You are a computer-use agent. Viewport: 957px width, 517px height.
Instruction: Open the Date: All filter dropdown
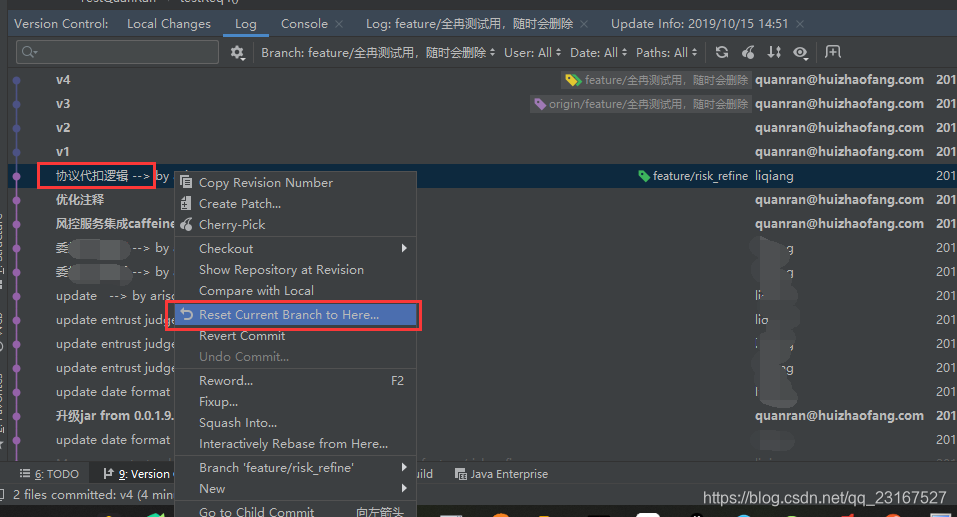click(x=598, y=53)
